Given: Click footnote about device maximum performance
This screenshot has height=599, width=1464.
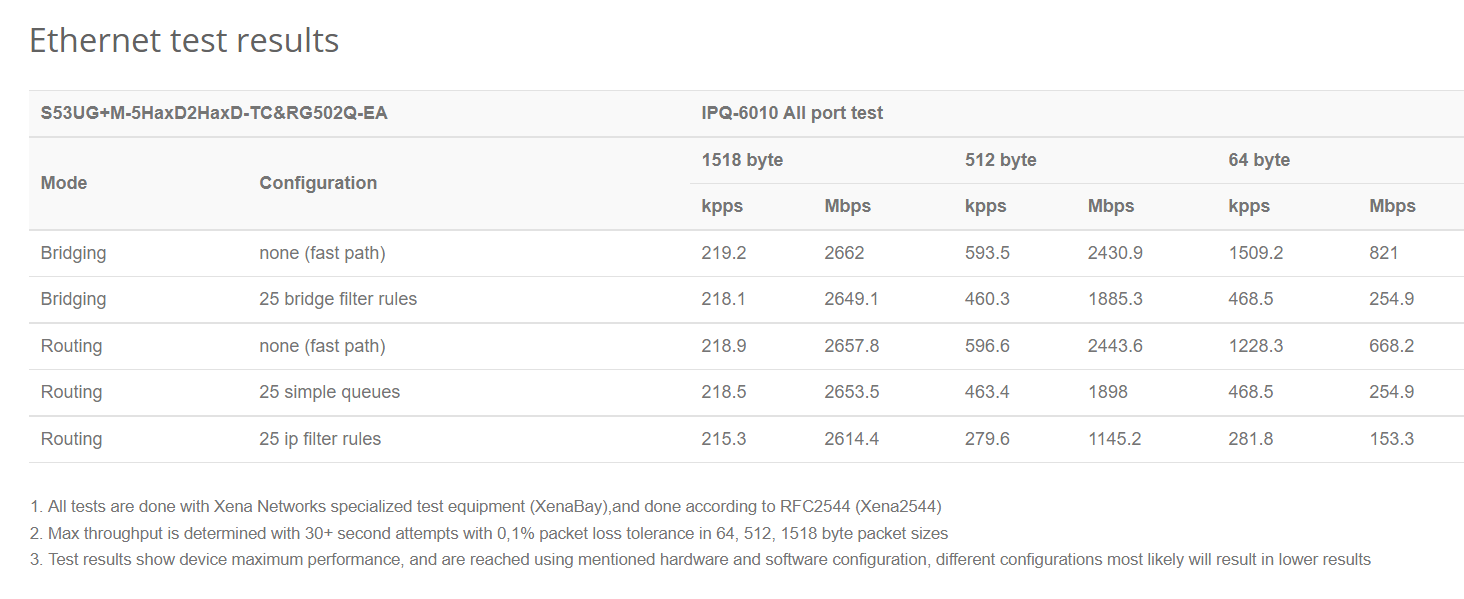Looking at the screenshot, I should click(x=700, y=559).
